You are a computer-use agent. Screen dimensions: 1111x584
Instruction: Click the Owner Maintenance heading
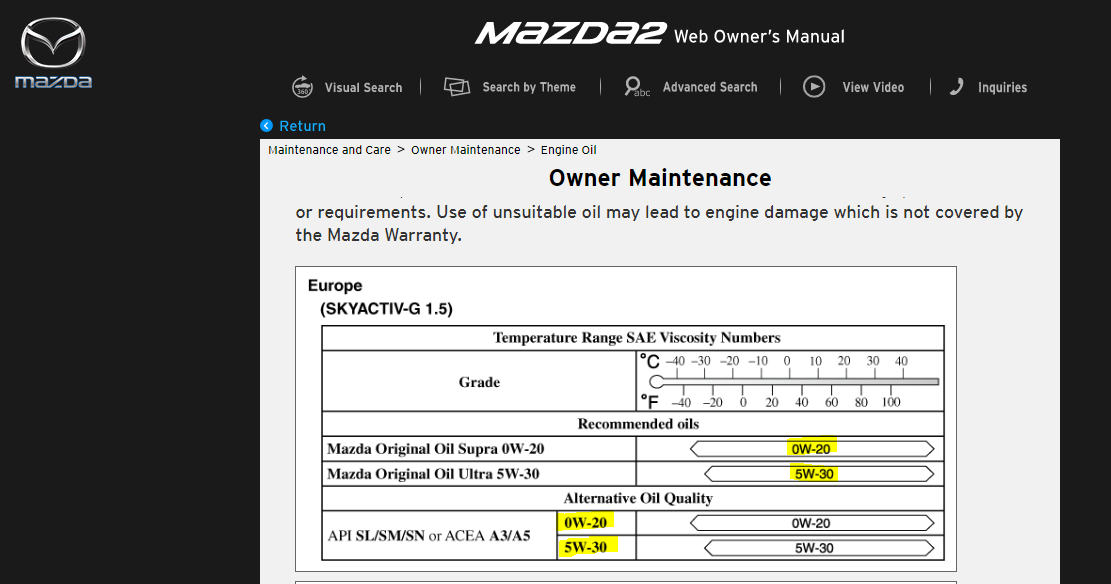pyautogui.click(x=660, y=178)
